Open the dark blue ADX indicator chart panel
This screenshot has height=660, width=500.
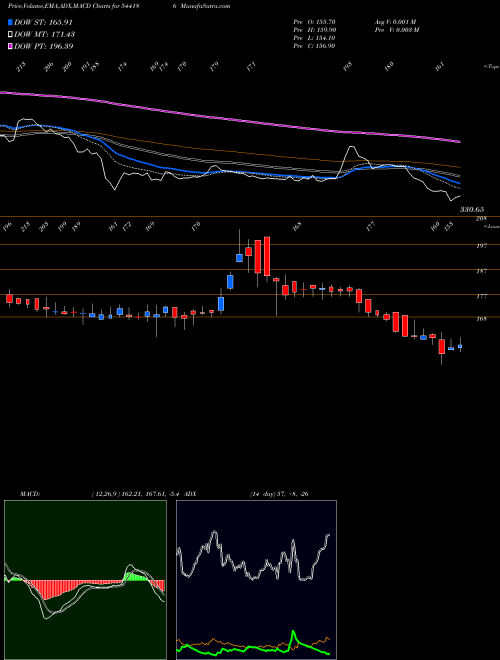click(x=256, y=580)
